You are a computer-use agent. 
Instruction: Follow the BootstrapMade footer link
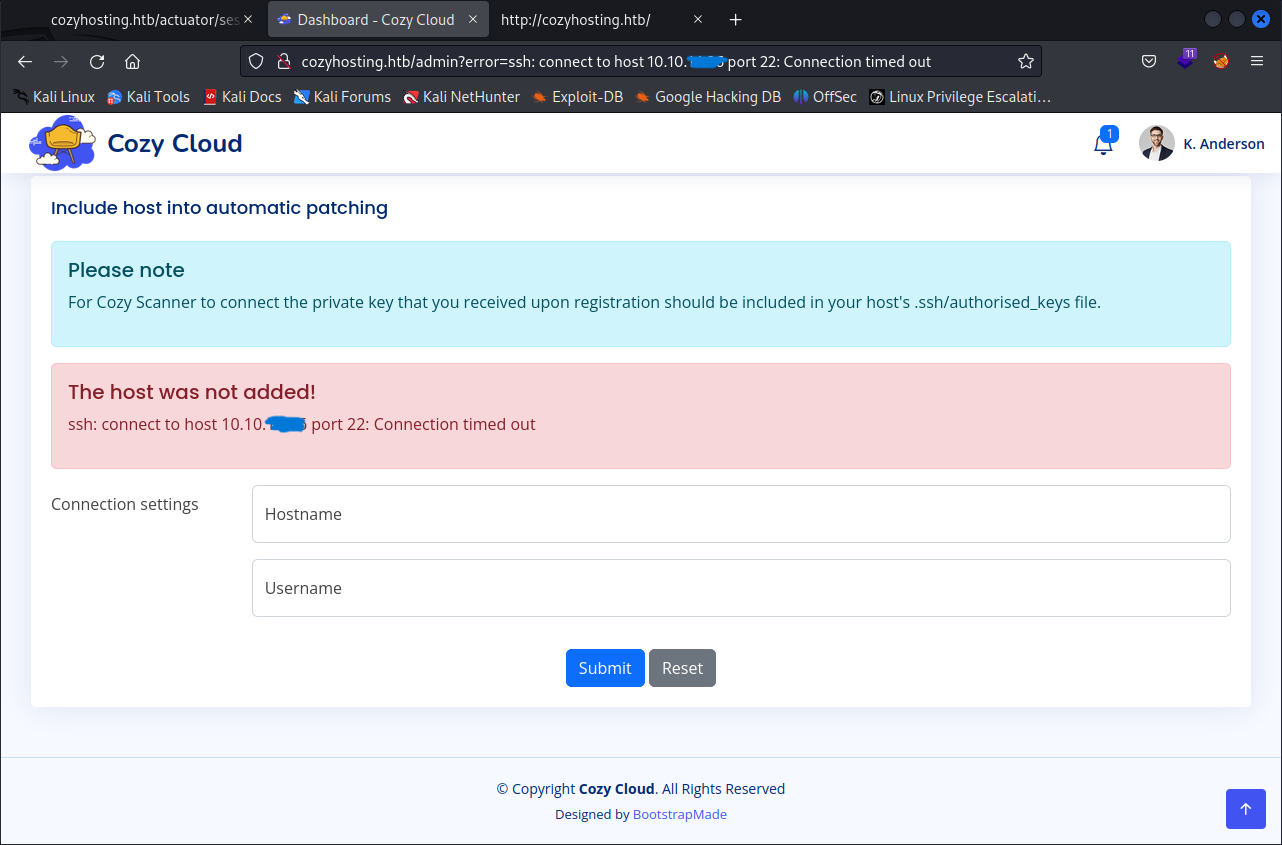click(x=679, y=814)
